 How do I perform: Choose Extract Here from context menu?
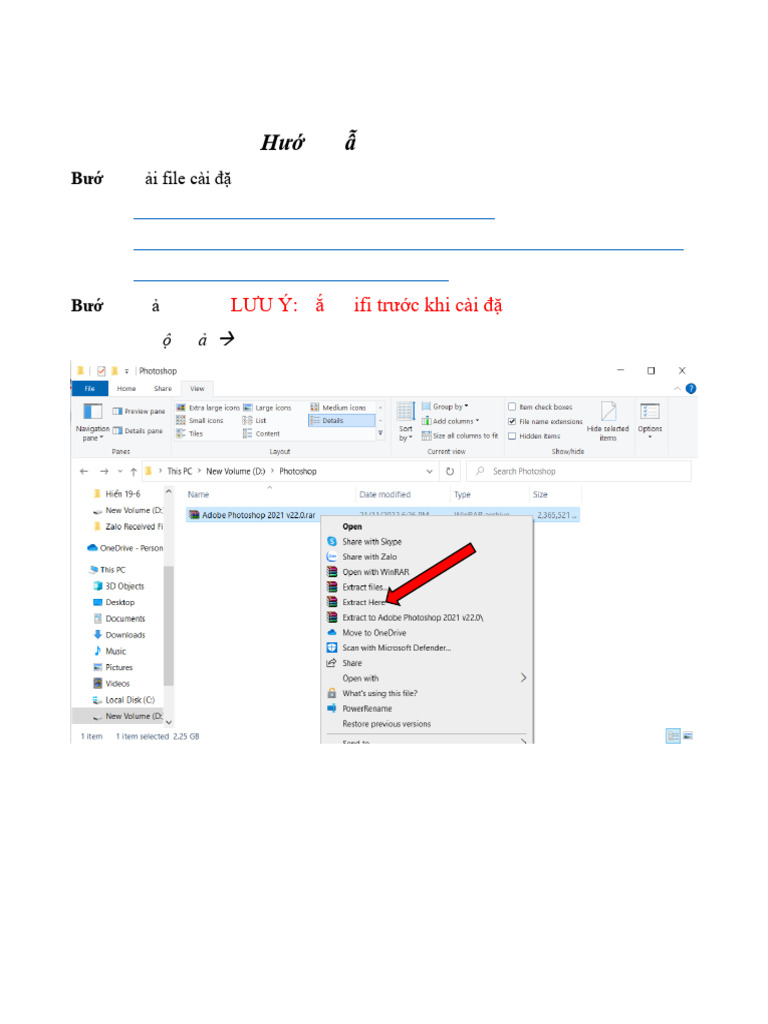tap(363, 602)
